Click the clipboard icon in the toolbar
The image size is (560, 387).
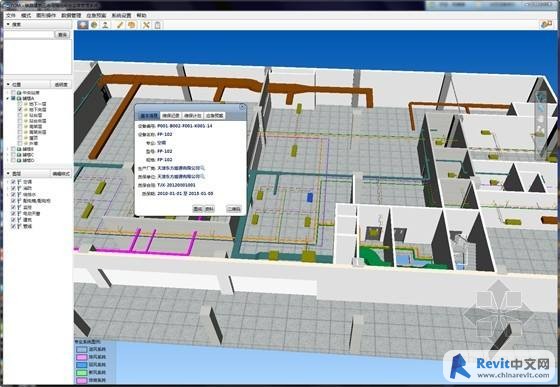coord(158,25)
